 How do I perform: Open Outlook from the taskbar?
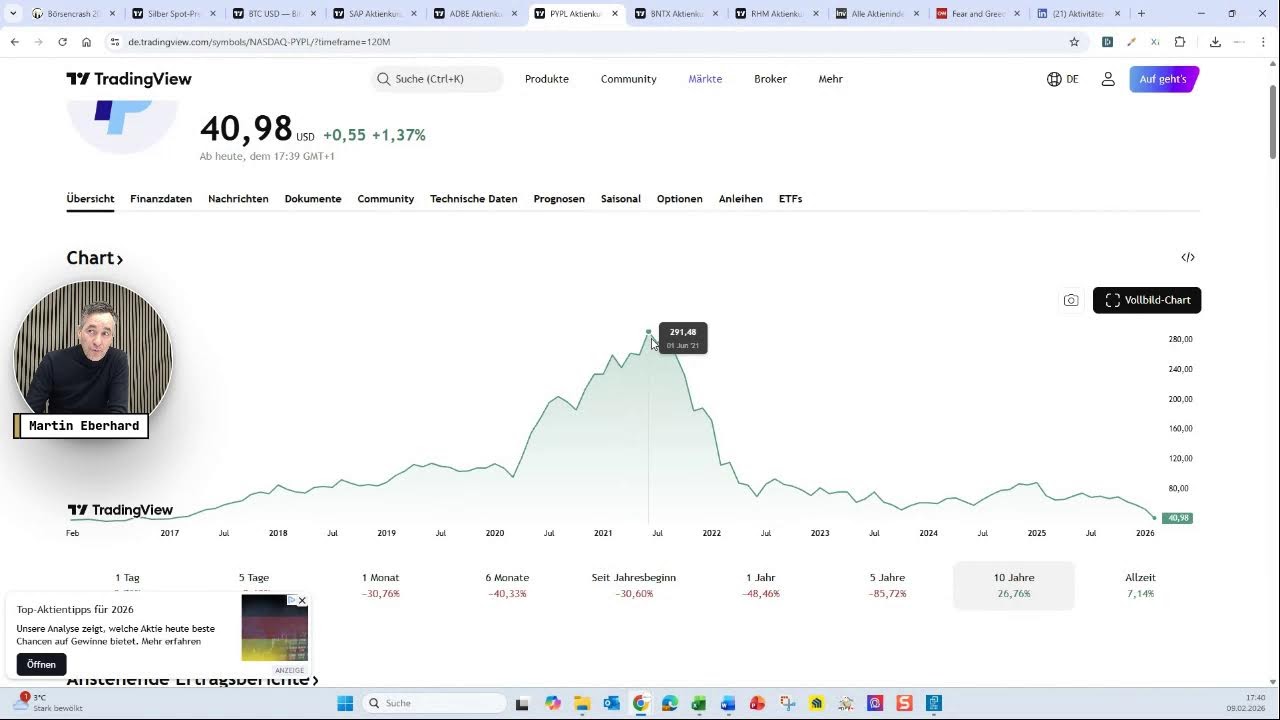[611, 703]
